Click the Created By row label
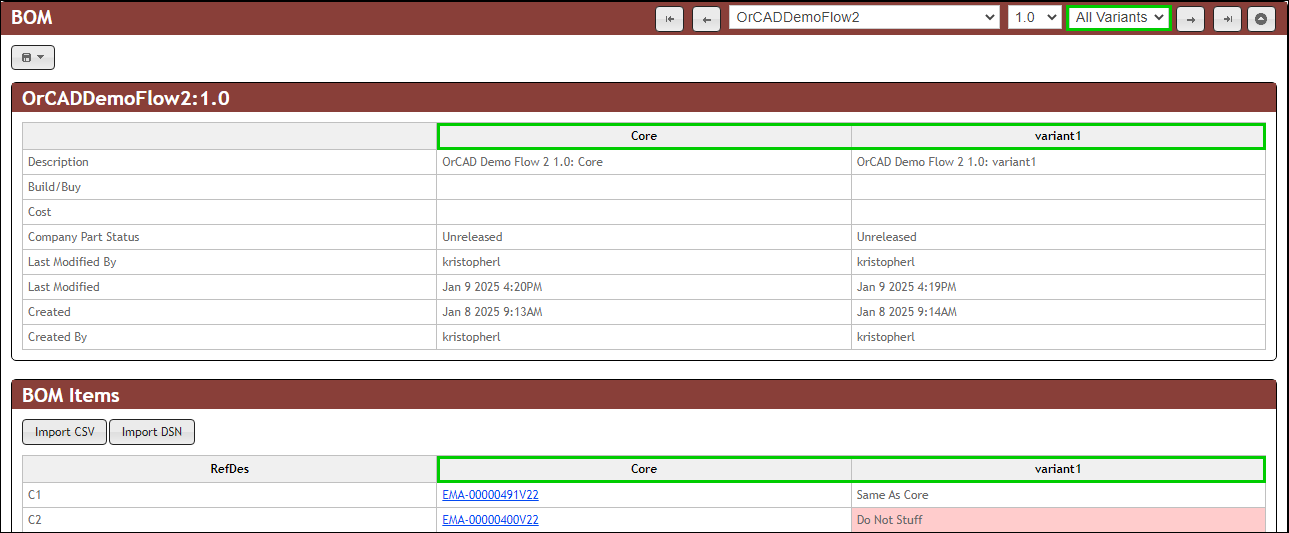 click(57, 337)
